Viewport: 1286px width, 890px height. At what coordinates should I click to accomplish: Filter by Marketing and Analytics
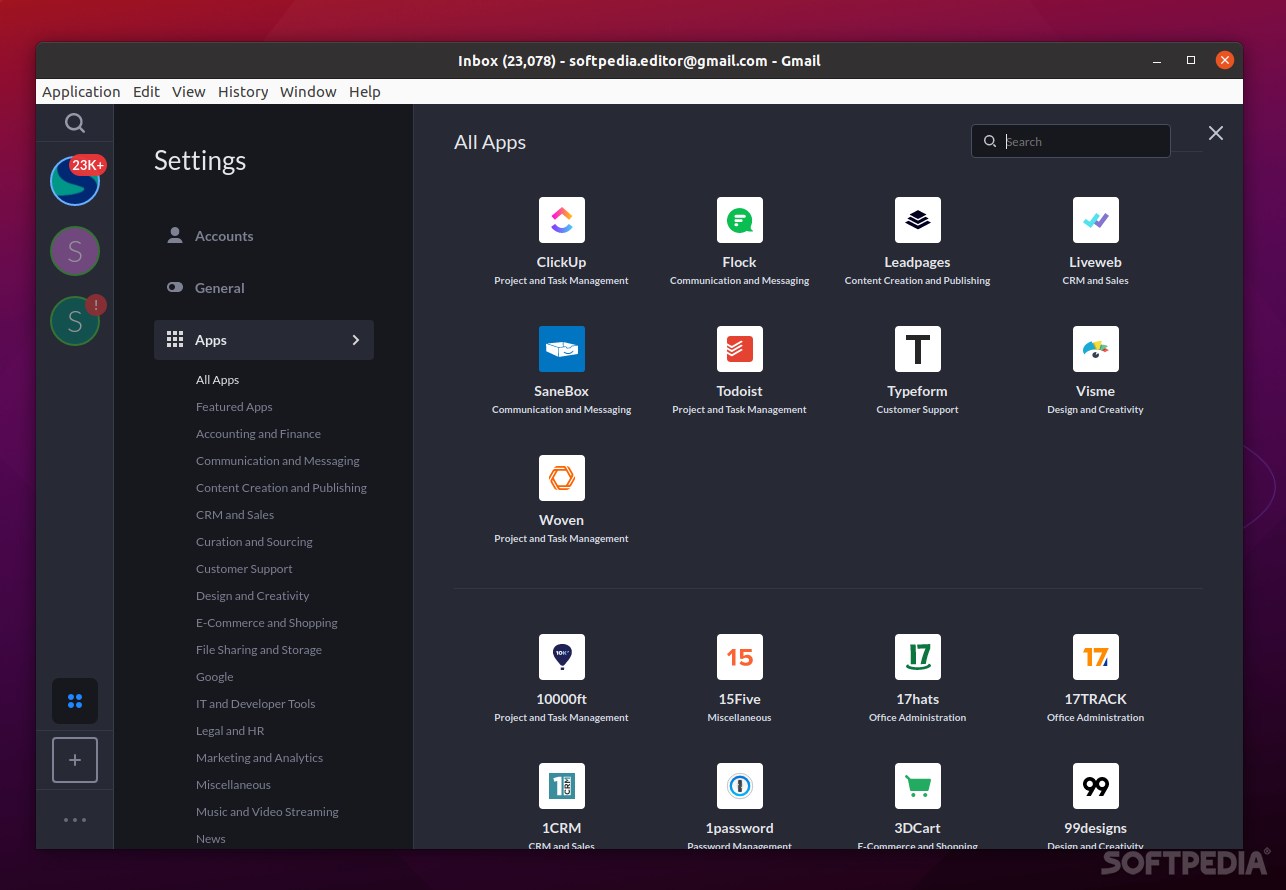(x=260, y=758)
